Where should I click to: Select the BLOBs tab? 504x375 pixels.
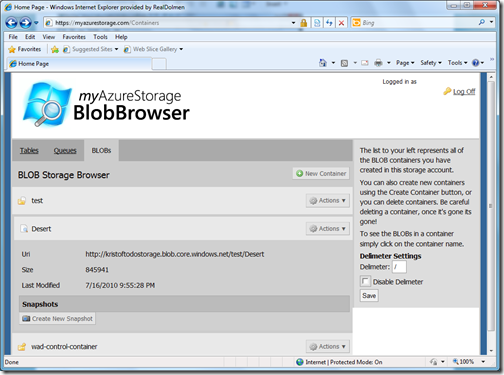tap(101, 151)
